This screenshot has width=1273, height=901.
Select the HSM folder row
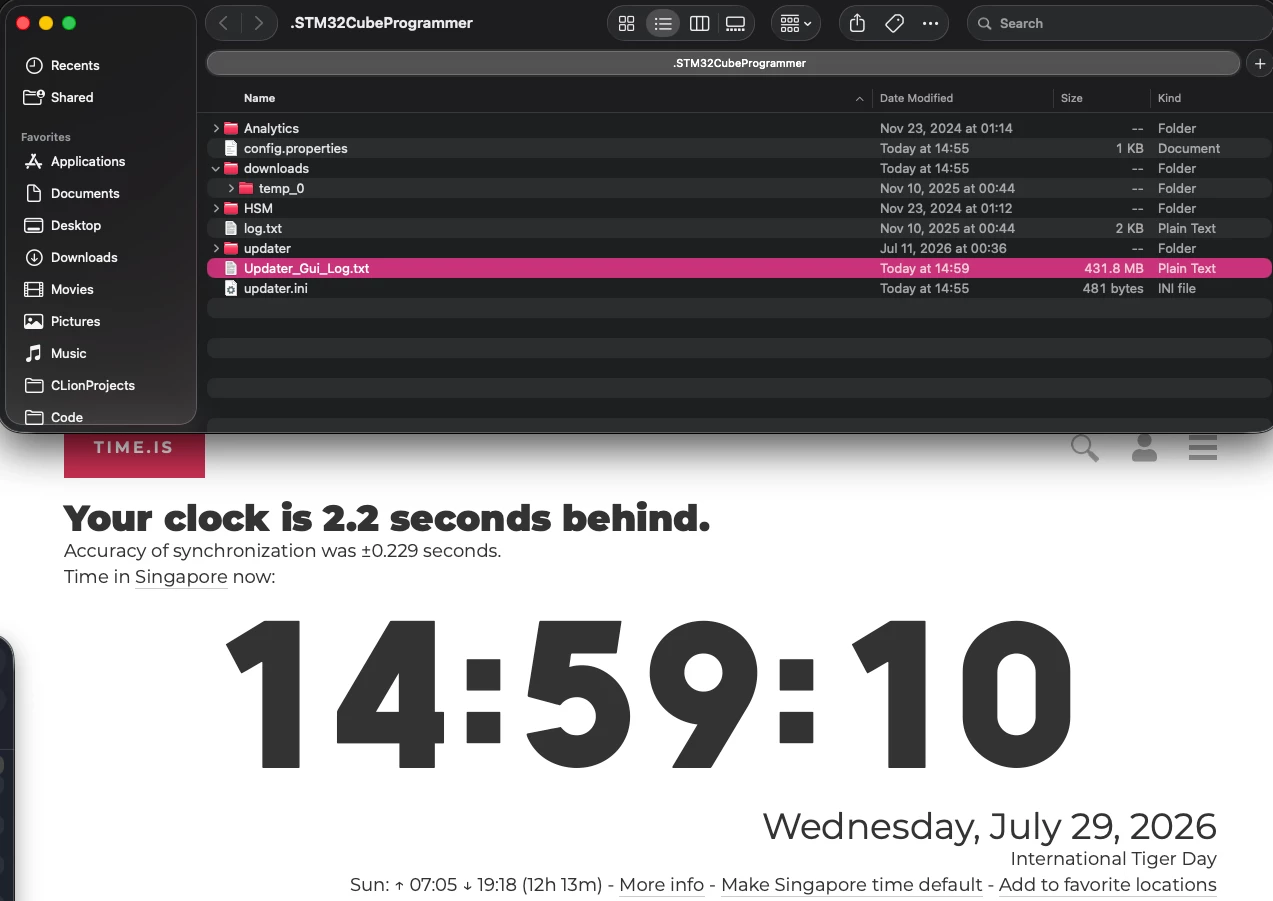(x=739, y=208)
